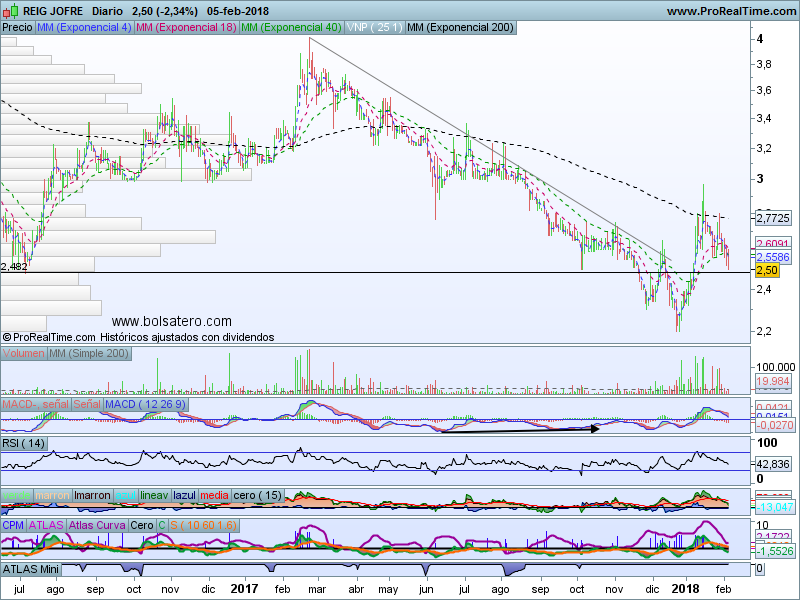This screenshot has width=800, height=600.
Task: Click the RSI (14) indicator label
Action: click(25, 443)
